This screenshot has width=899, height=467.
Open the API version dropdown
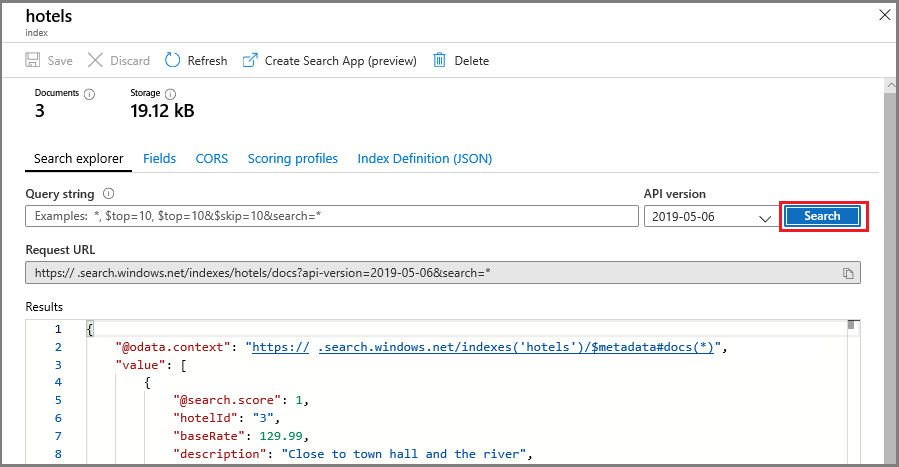709,216
